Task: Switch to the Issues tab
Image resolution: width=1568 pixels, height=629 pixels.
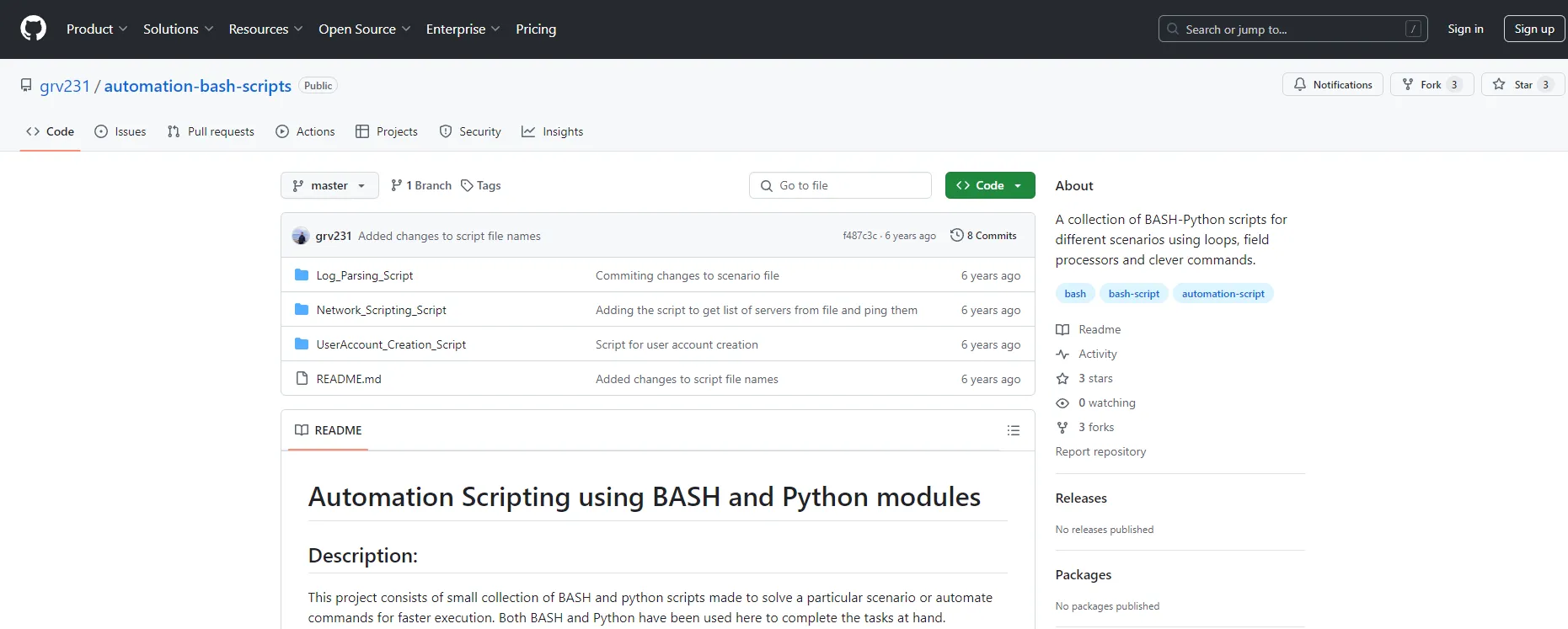Action: pos(120,131)
